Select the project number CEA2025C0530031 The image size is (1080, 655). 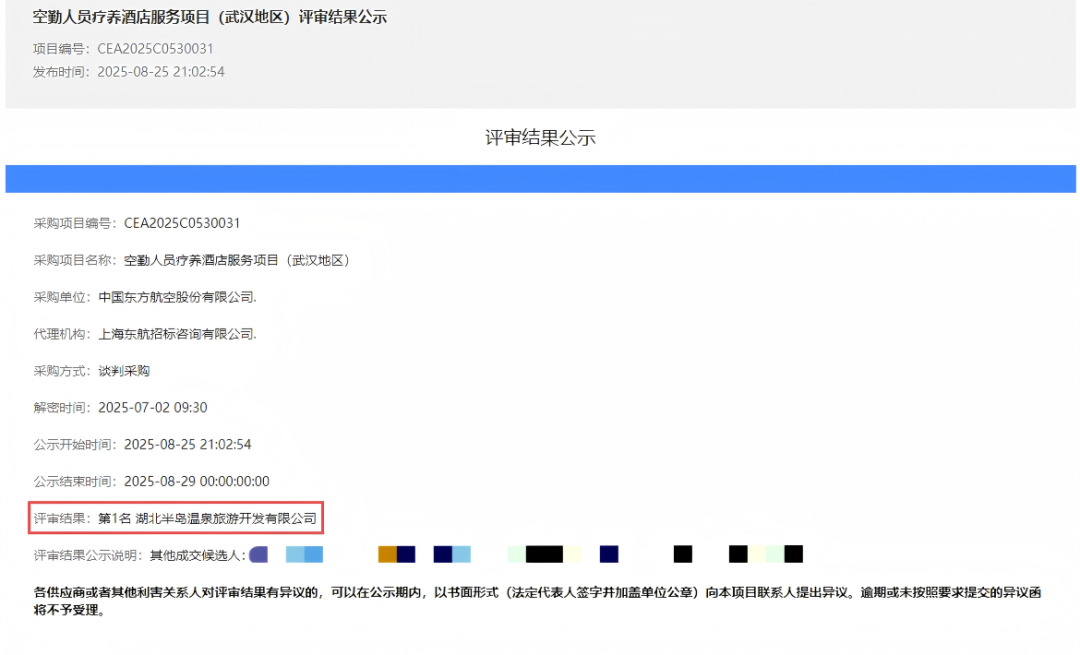coord(155,47)
